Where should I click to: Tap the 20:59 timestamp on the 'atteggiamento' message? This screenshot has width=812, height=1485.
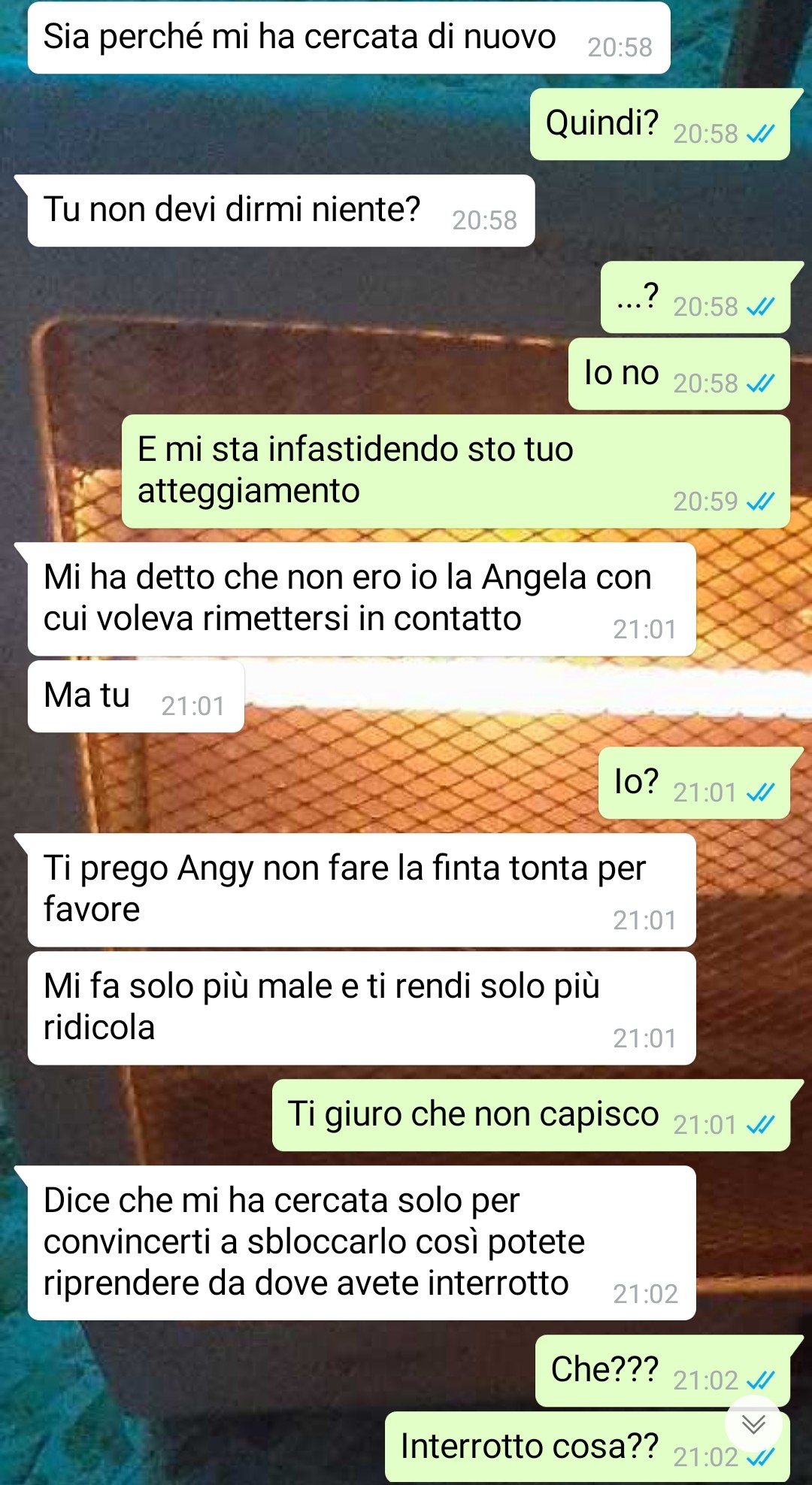(x=705, y=502)
